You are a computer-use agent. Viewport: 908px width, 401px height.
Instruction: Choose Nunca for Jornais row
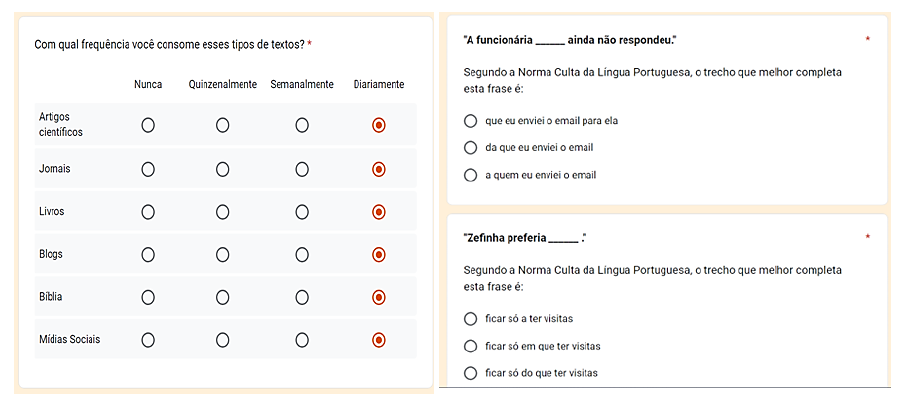(148, 169)
